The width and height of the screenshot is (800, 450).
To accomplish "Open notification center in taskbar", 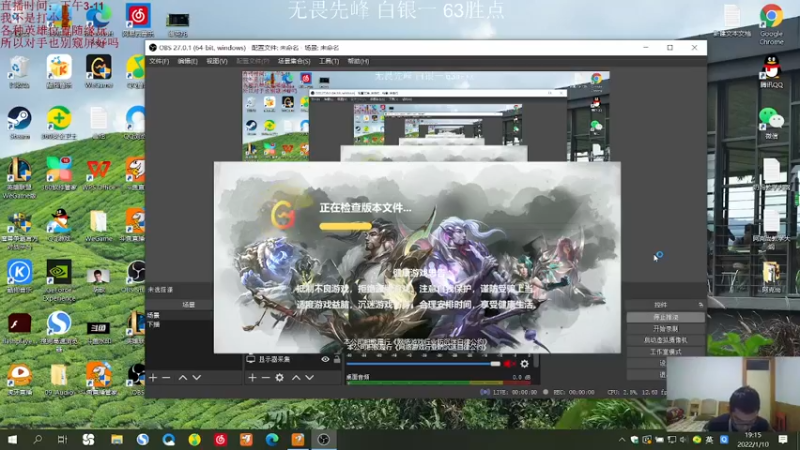I will [783, 439].
